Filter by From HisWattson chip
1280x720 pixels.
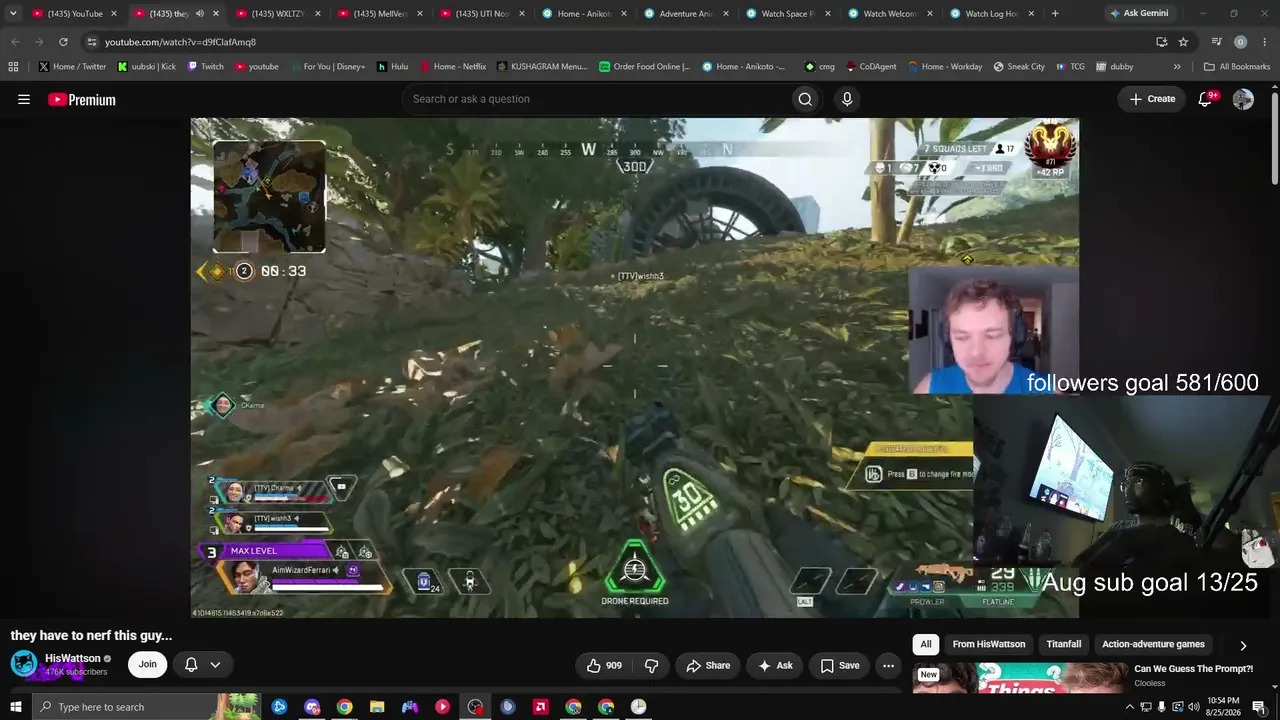pos(989,645)
